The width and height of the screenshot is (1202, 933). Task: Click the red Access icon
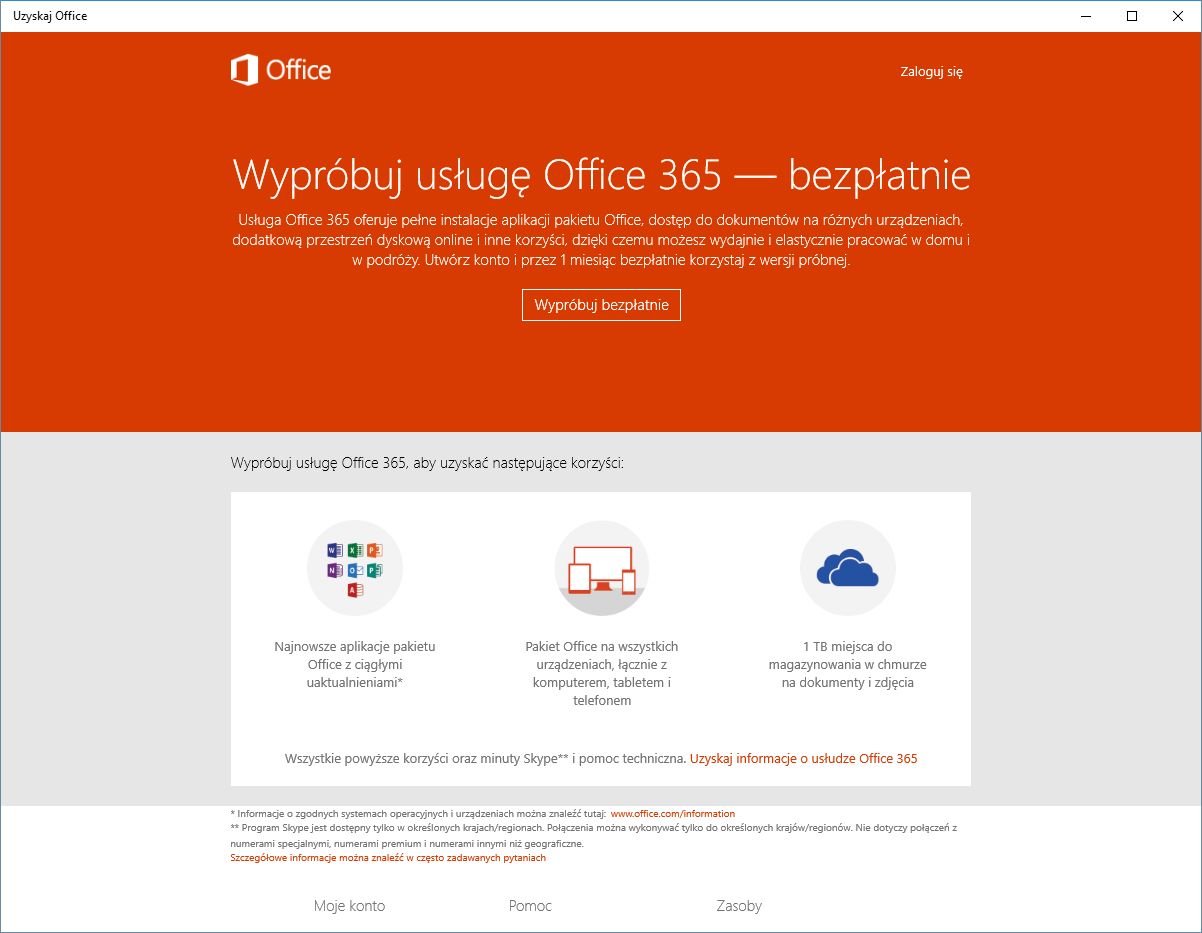(x=355, y=590)
